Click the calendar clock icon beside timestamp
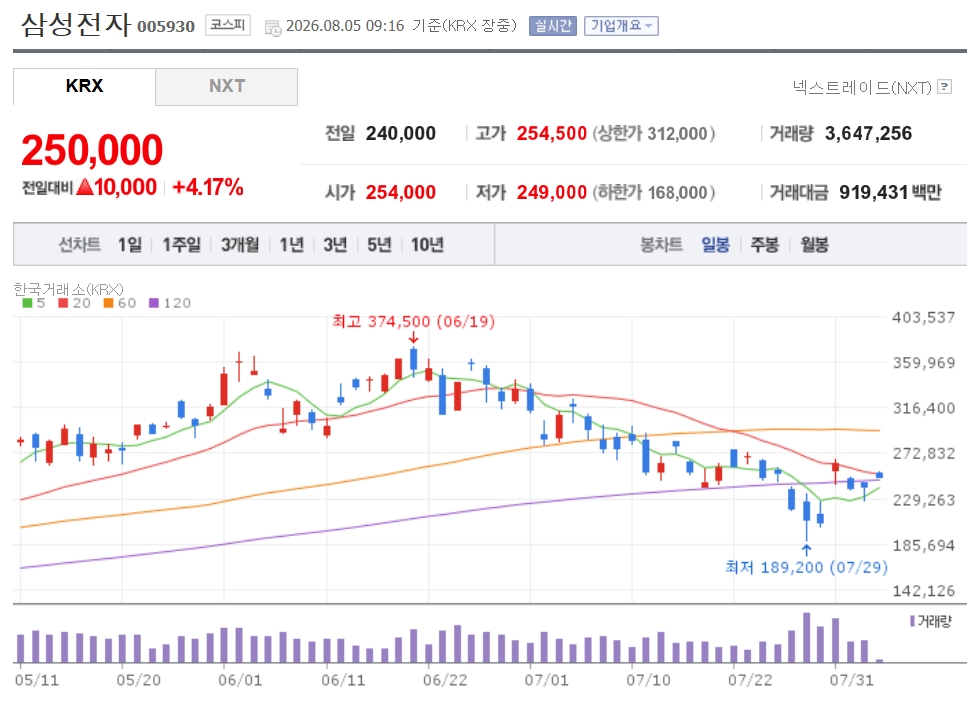Viewport: 967px width, 717px height. pyautogui.click(x=273, y=27)
